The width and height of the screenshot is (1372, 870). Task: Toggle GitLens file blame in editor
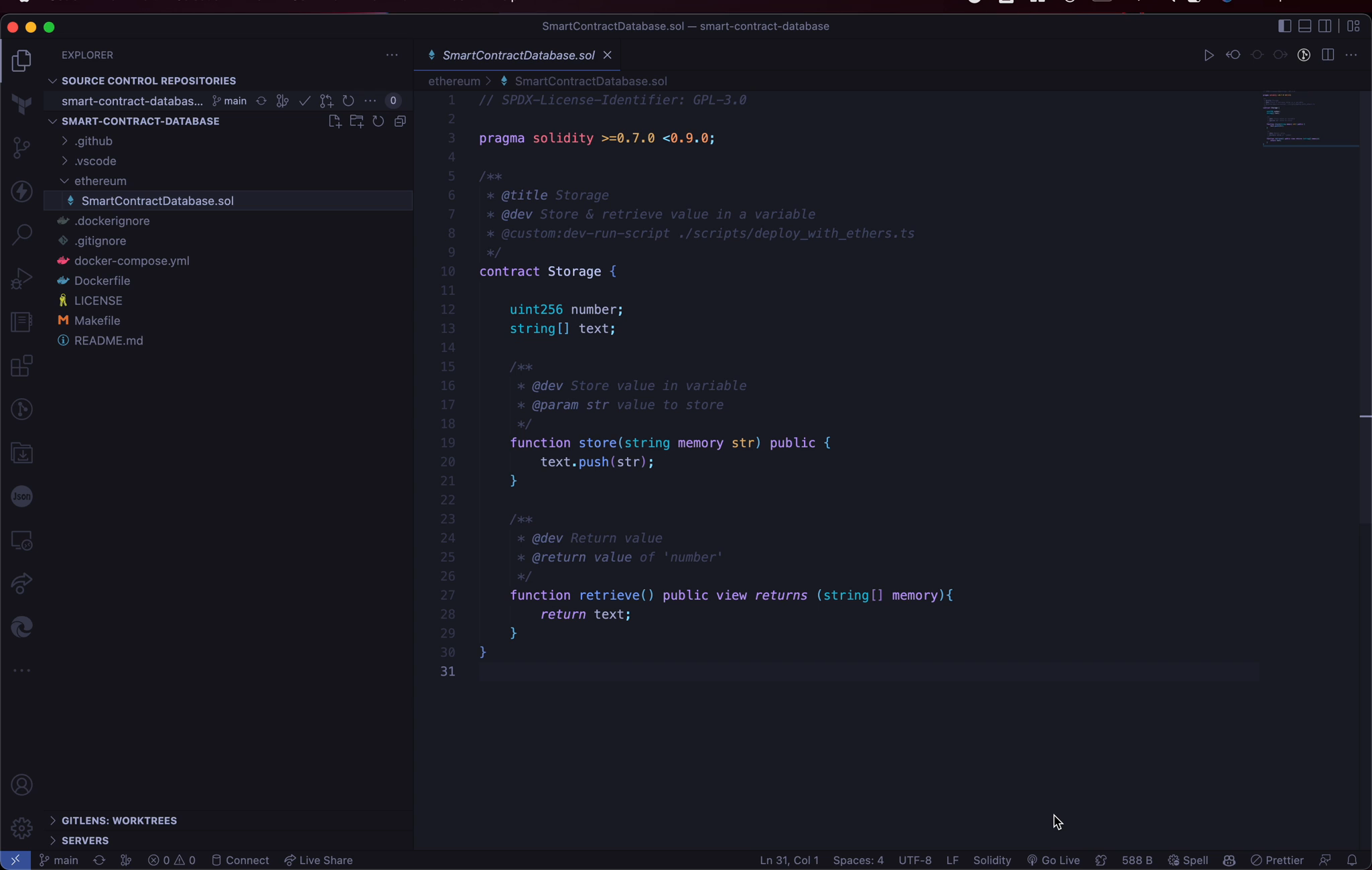click(x=1304, y=56)
